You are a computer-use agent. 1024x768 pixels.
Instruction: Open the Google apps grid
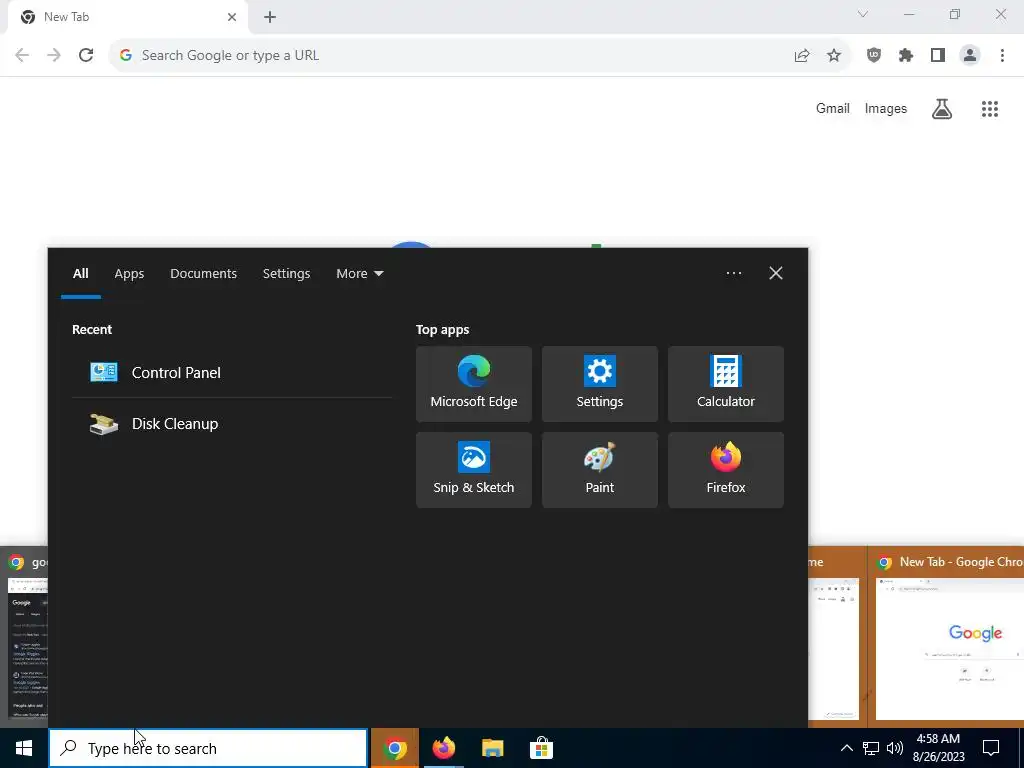(990, 108)
